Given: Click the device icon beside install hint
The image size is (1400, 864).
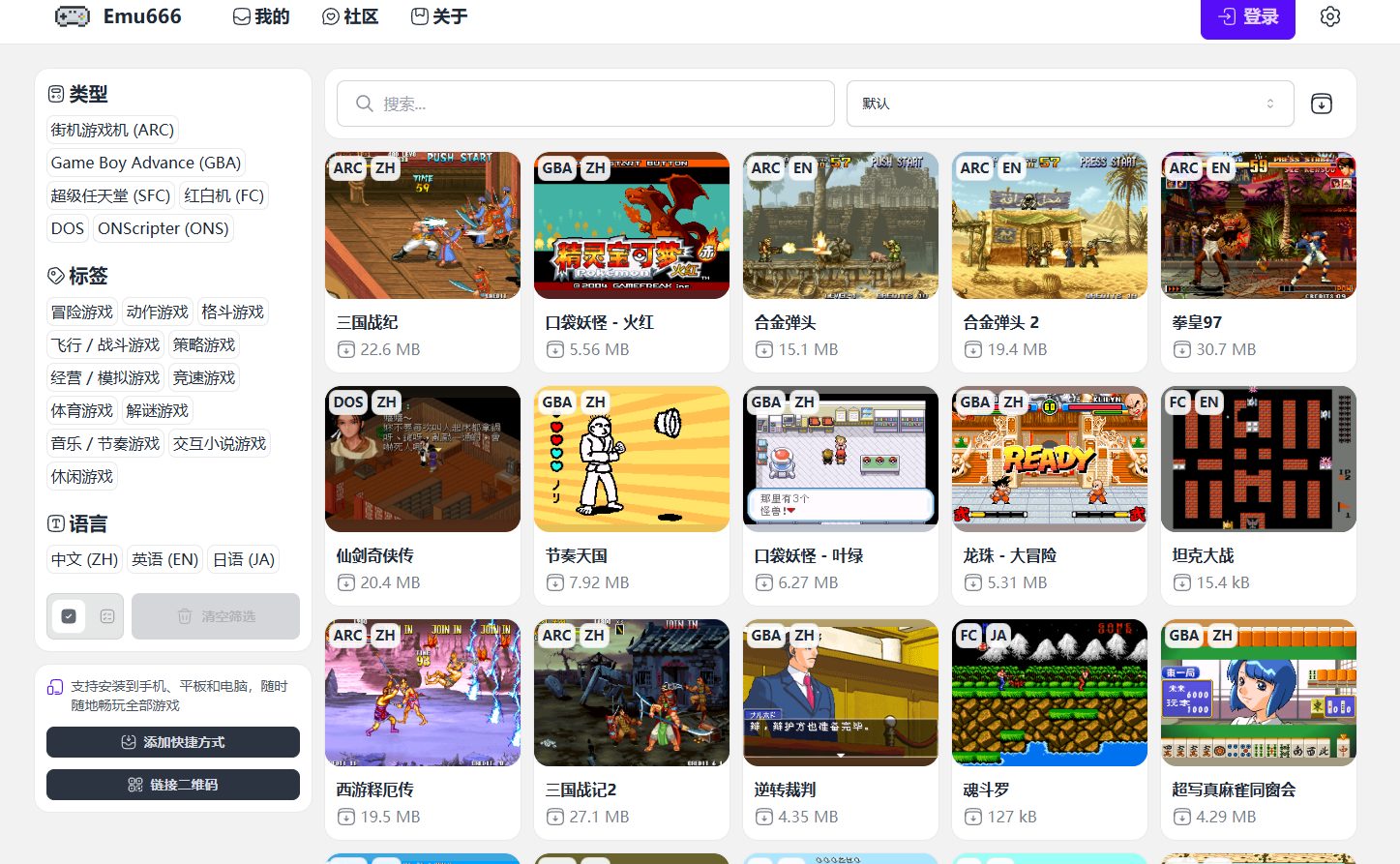Looking at the screenshot, I should point(55,687).
